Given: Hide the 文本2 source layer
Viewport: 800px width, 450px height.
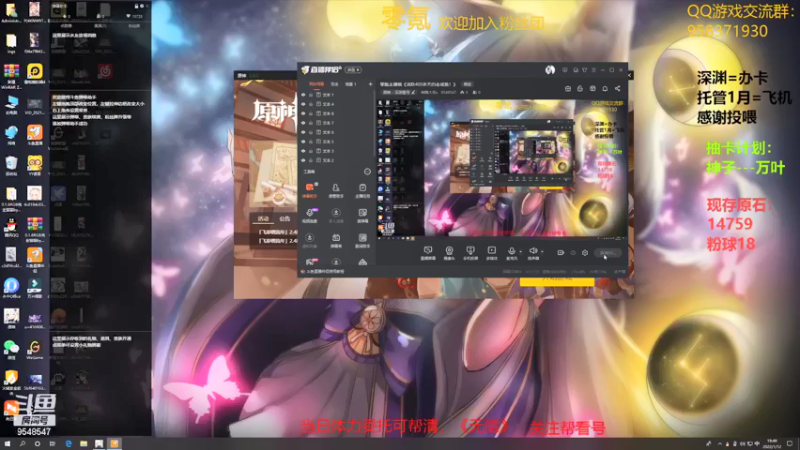Looking at the screenshot, I should coord(303,160).
